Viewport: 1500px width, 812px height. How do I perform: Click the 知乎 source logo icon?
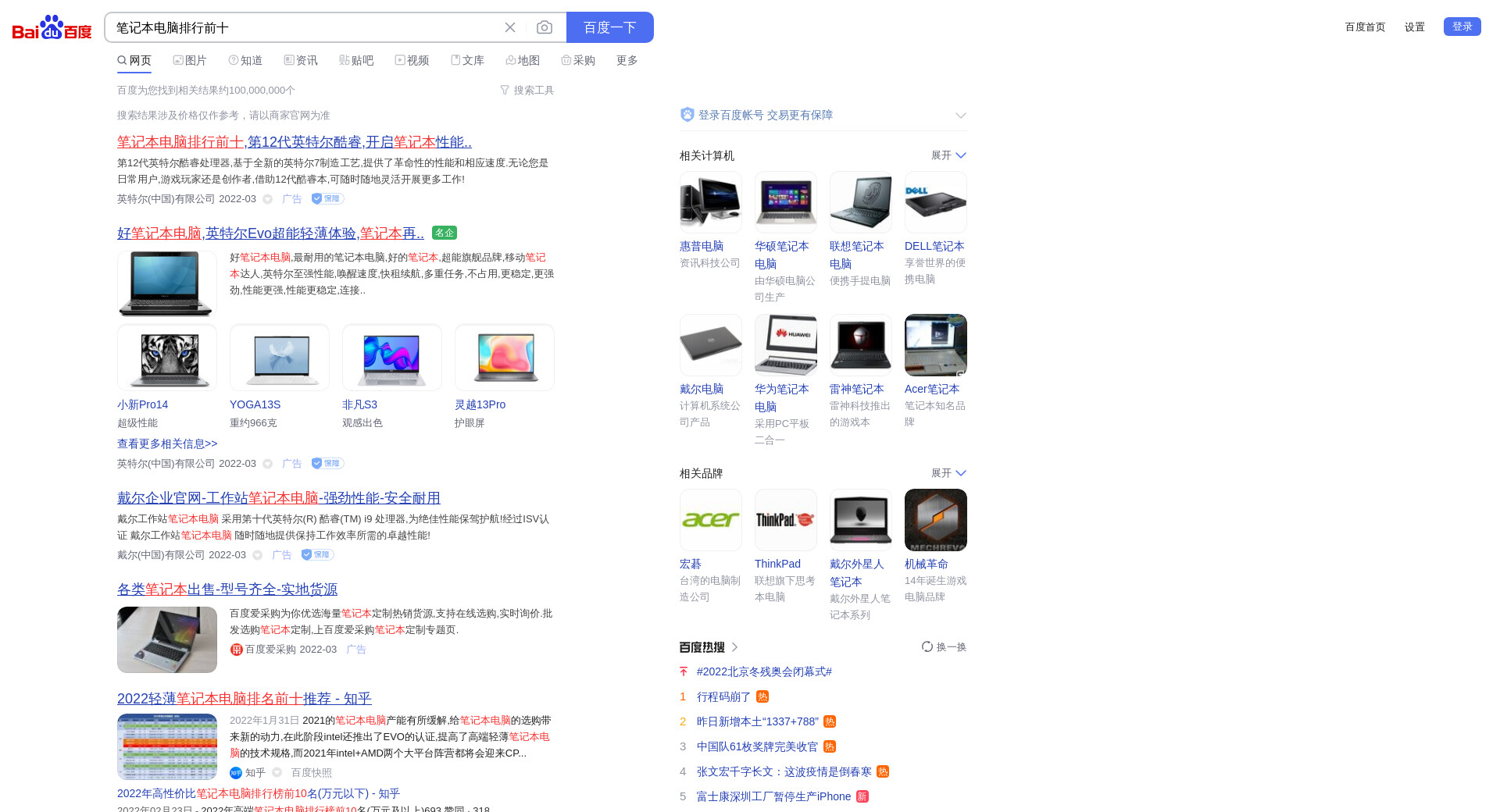pos(236,773)
